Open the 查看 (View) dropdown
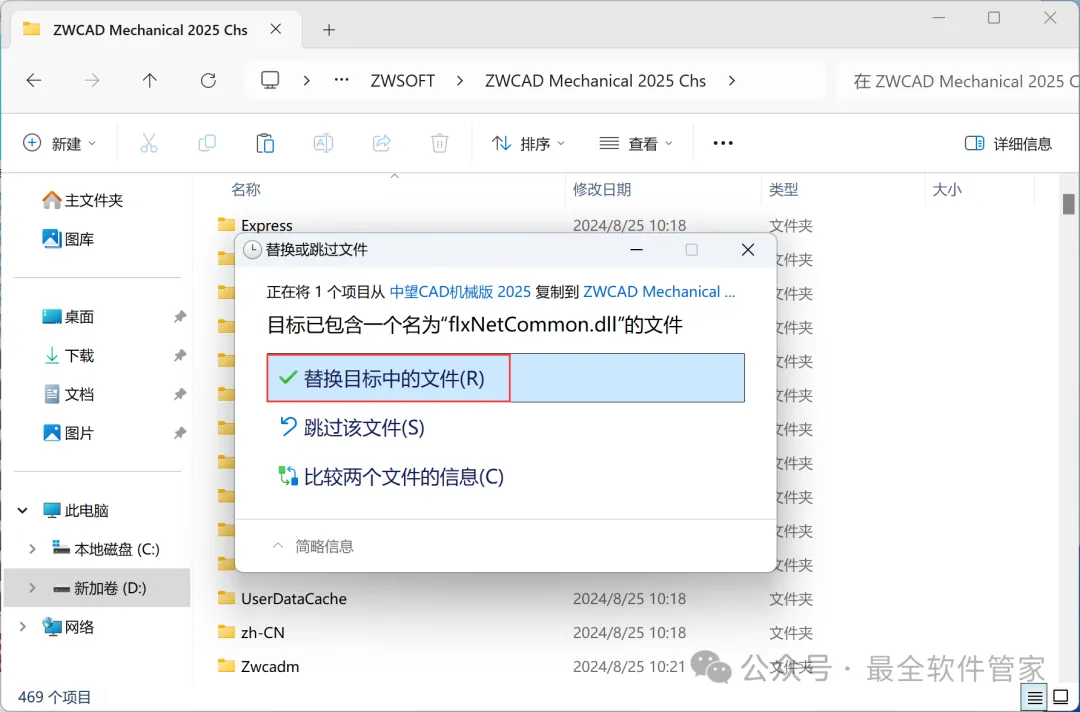This screenshot has height=712, width=1080. click(635, 143)
